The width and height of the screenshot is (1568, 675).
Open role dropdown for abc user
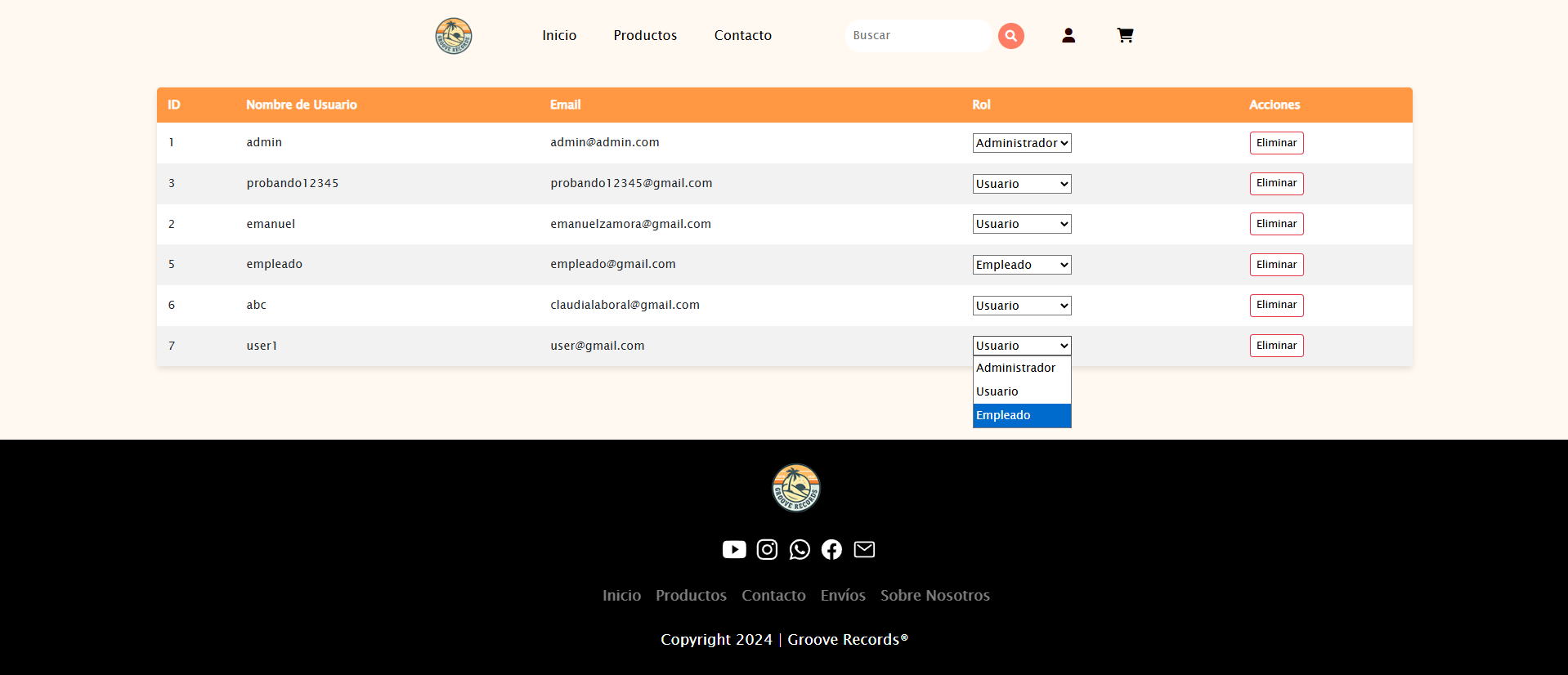point(1022,306)
